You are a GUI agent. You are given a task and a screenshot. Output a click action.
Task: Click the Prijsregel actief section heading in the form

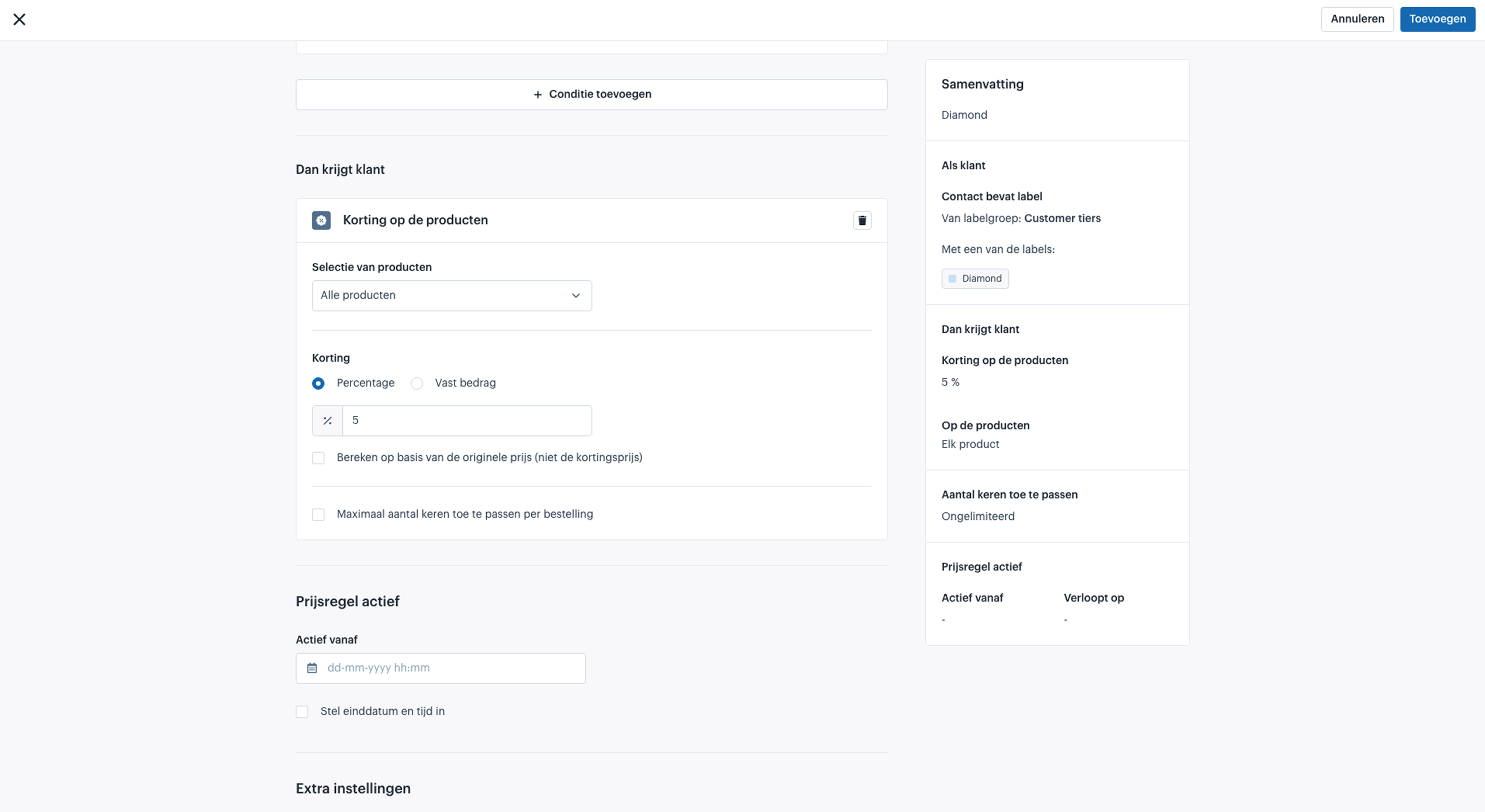[347, 602]
